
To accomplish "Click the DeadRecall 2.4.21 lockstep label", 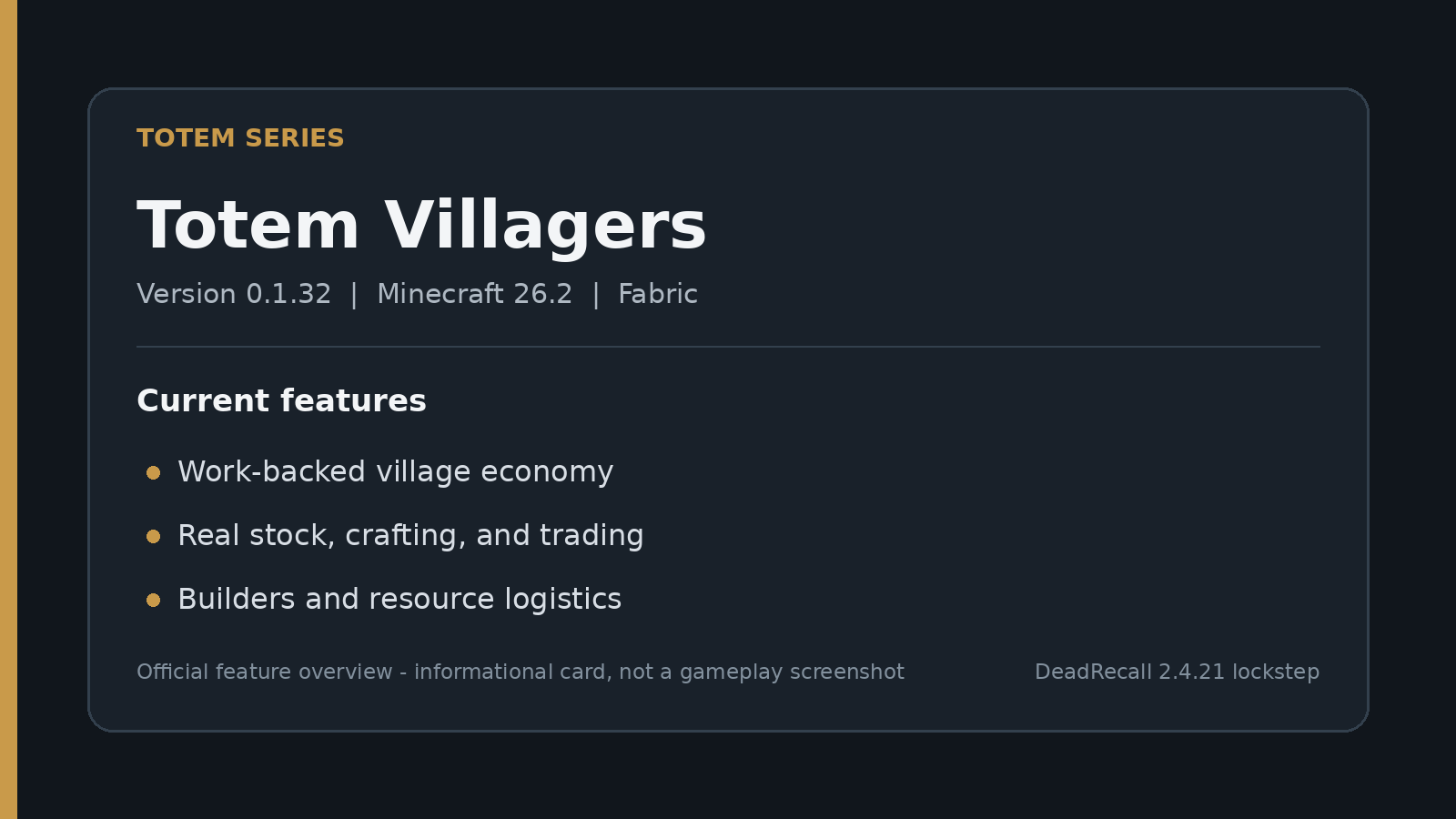I will tap(1177, 672).
